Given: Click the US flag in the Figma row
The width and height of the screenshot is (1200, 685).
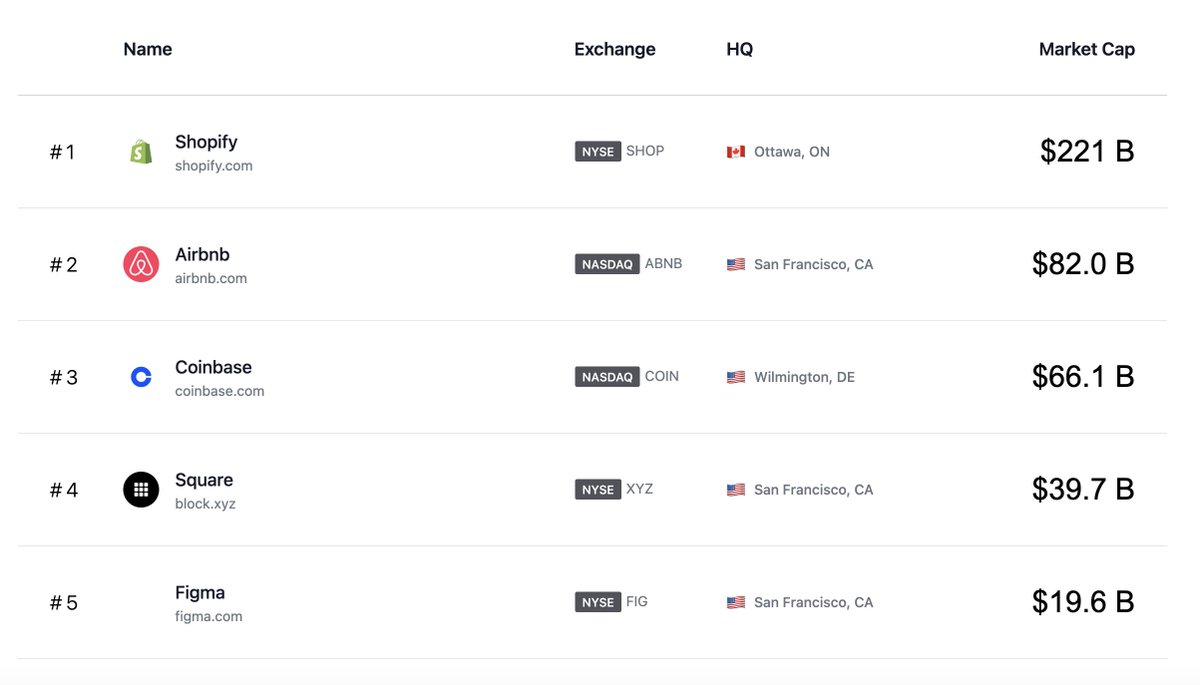Looking at the screenshot, I should (736, 602).
